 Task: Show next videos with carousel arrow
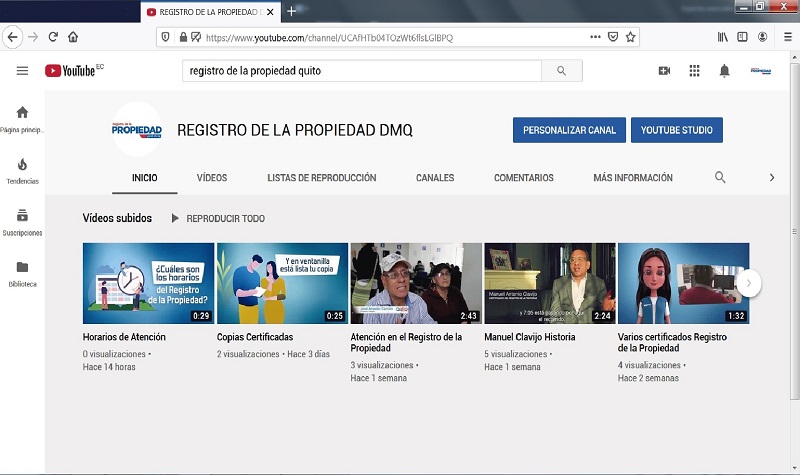pyautogui.click(x=748, y=283)
